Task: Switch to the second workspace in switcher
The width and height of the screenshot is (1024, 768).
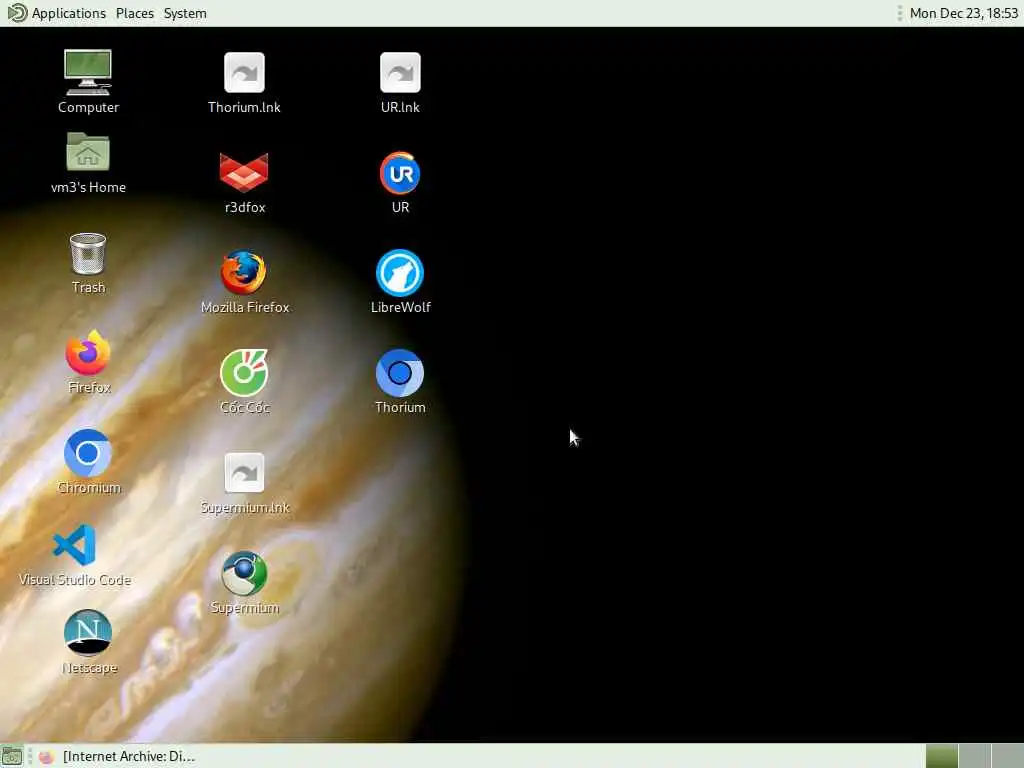Action: point(974,756)
